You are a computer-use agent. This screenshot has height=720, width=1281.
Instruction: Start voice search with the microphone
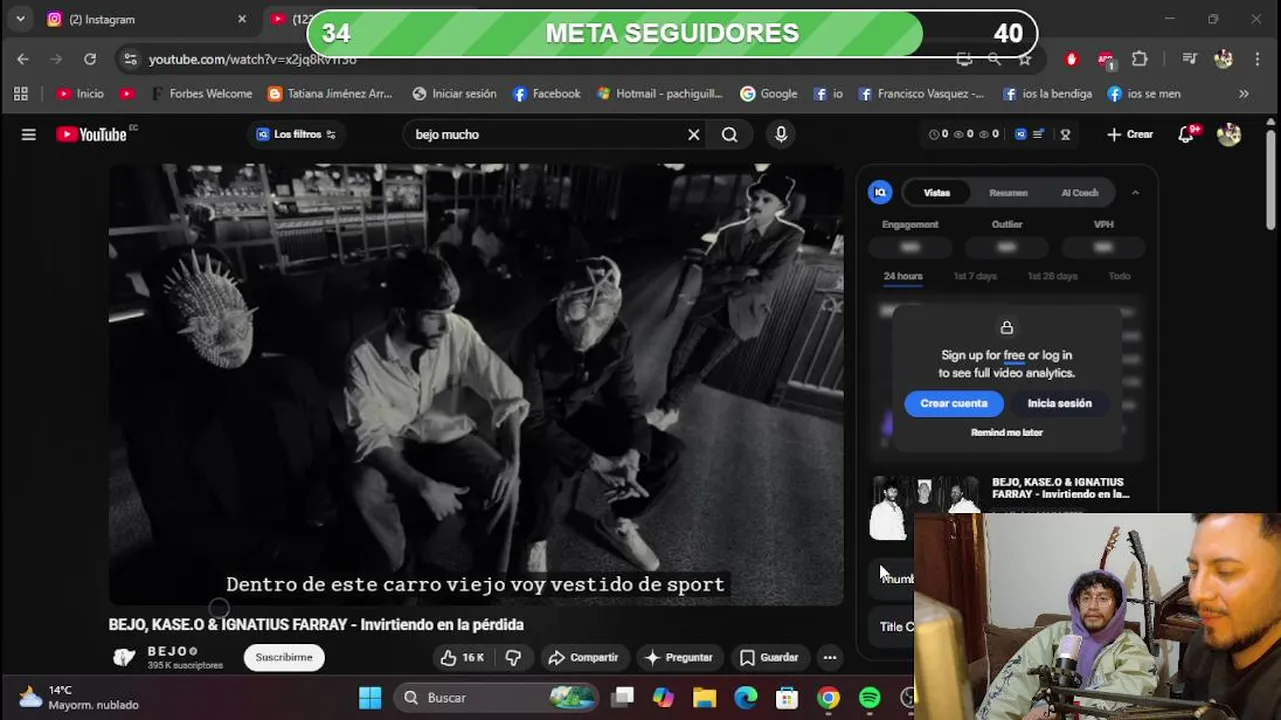pos(781,134)
